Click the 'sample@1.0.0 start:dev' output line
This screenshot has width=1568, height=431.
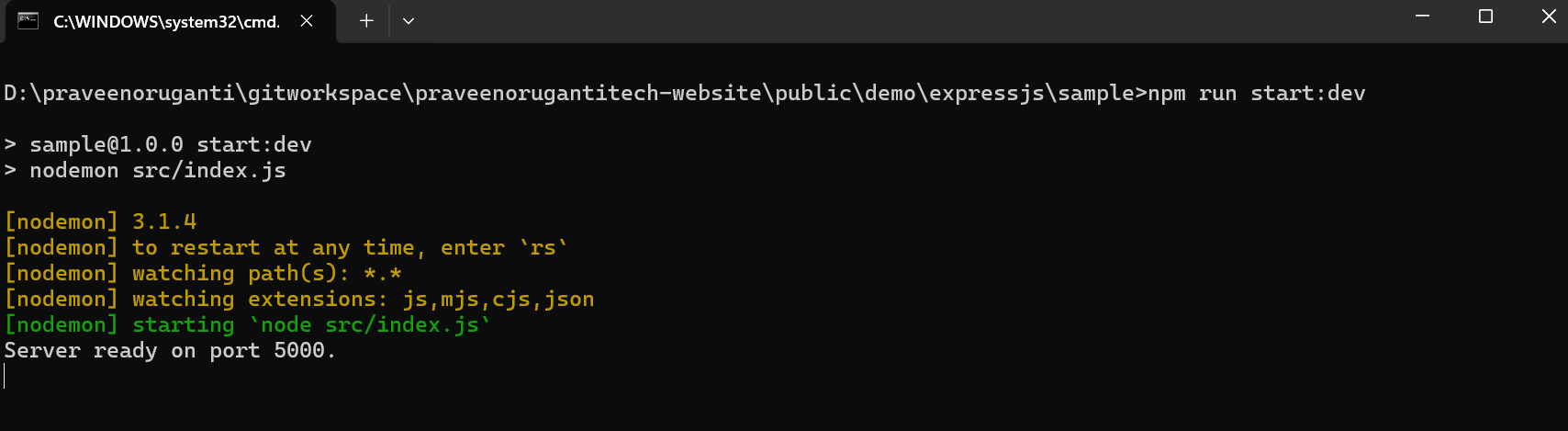(158, 145)
